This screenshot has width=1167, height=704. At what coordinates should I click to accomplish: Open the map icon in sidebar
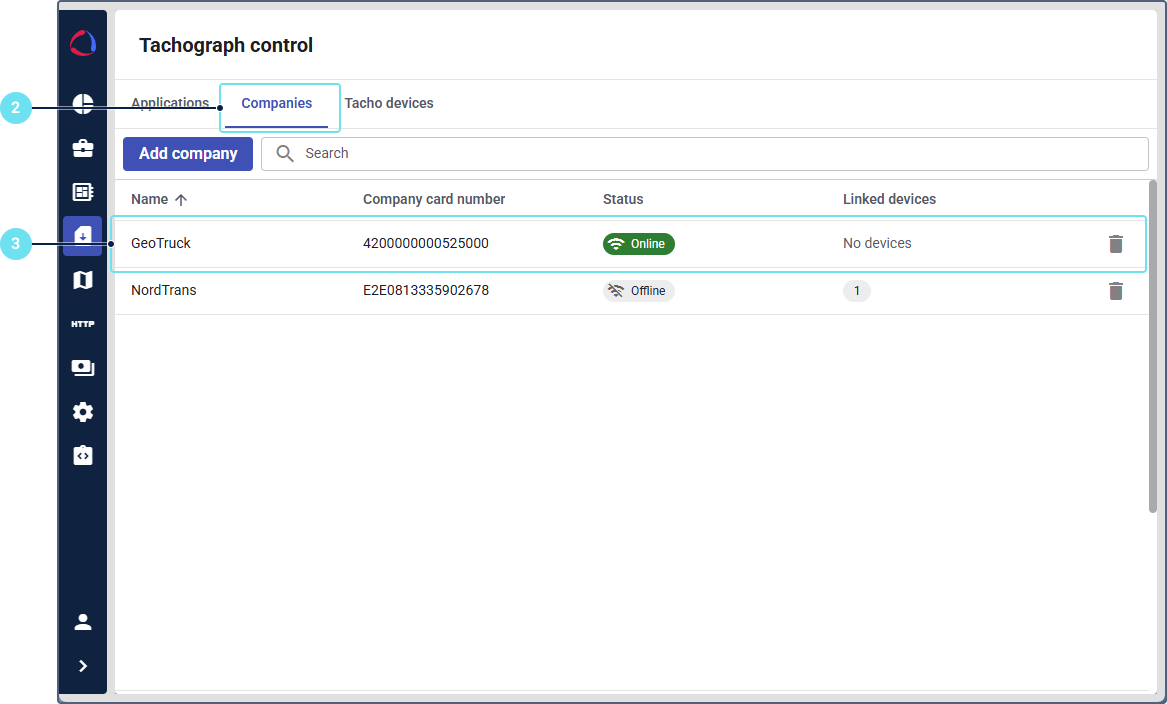(83, 280)
